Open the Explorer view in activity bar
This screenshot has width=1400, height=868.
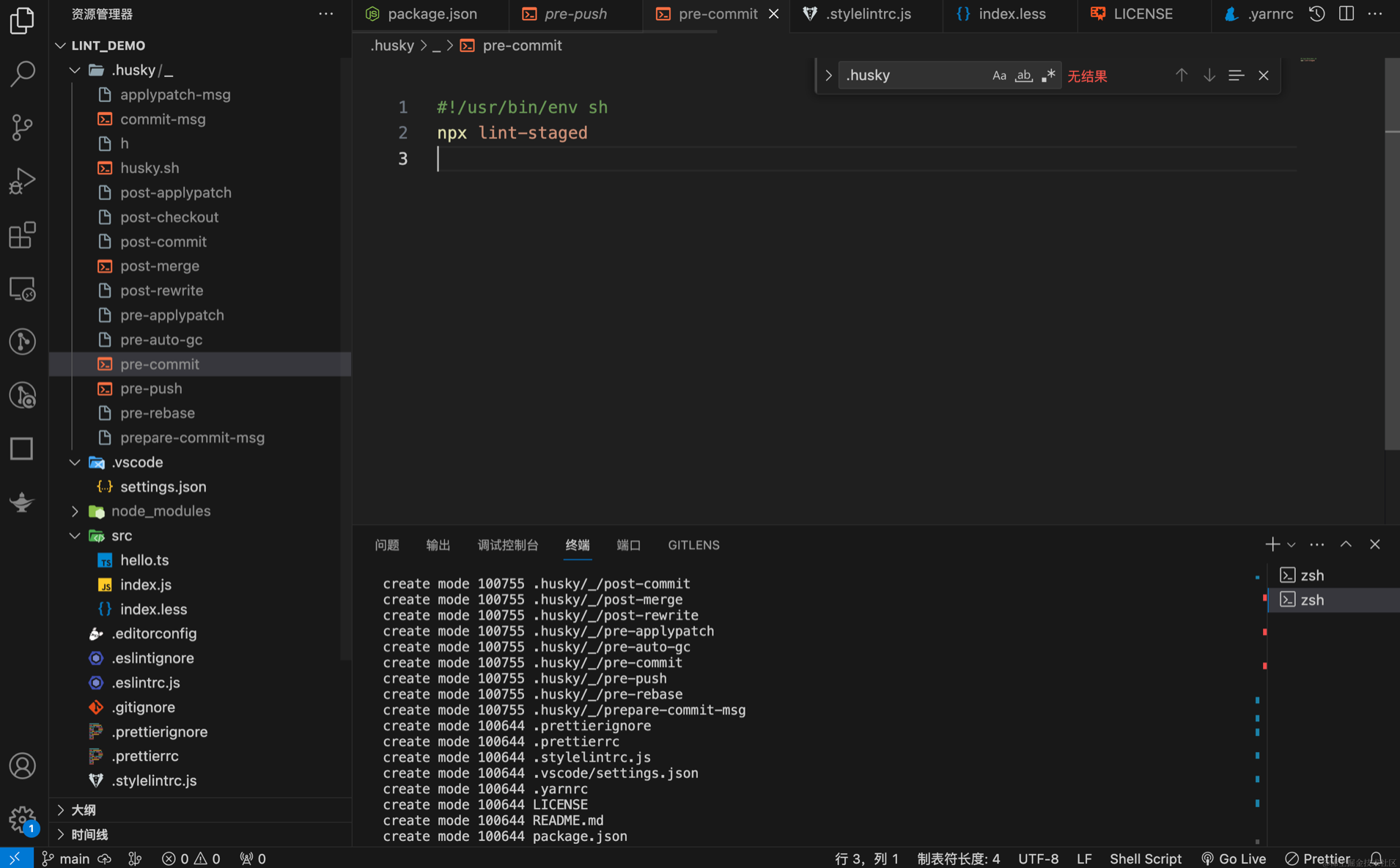pyautogui.click(x=22, y=20)
